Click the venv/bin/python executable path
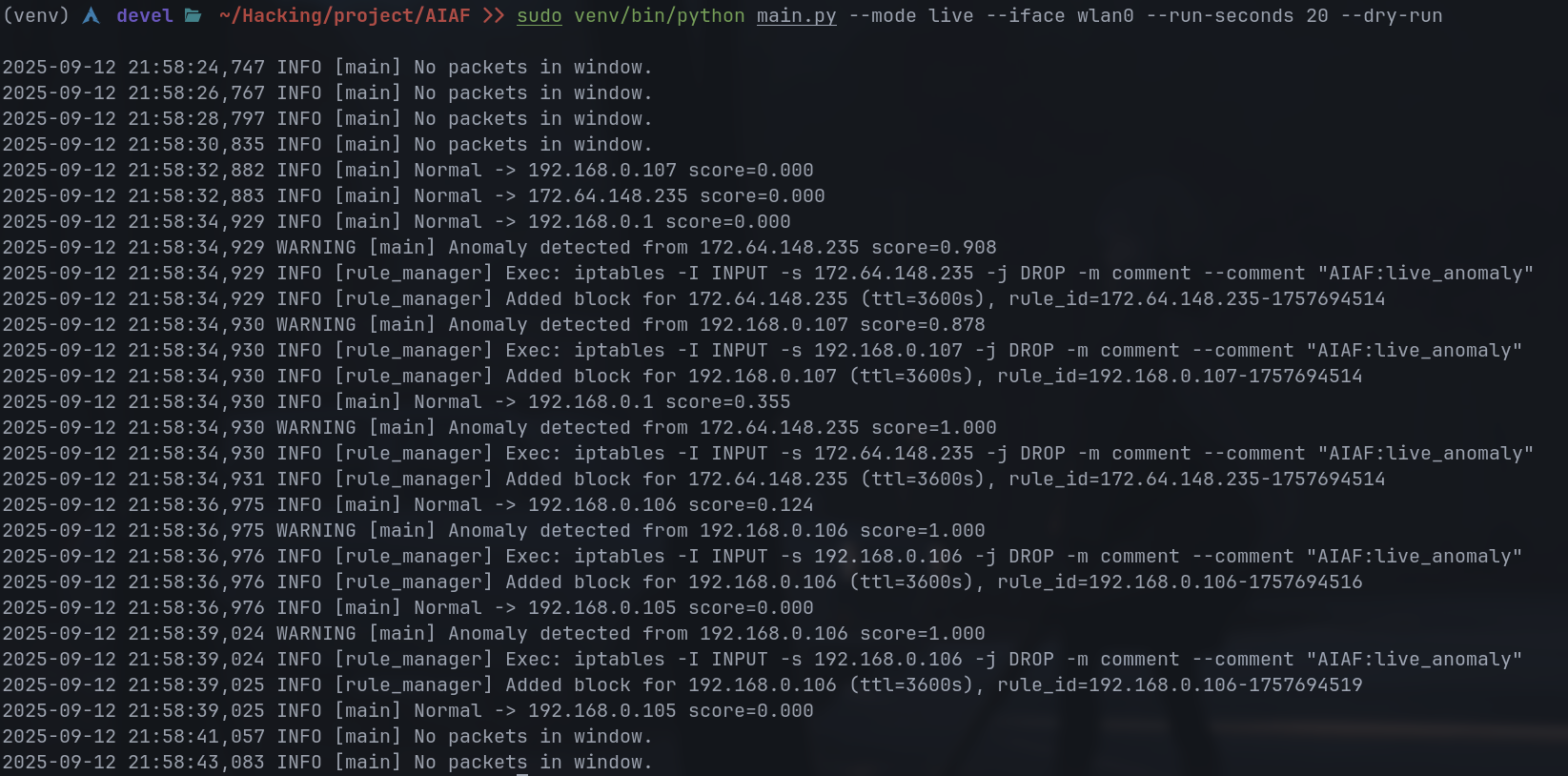This screenshot has width=1568, height=776. tap(660, 15)
